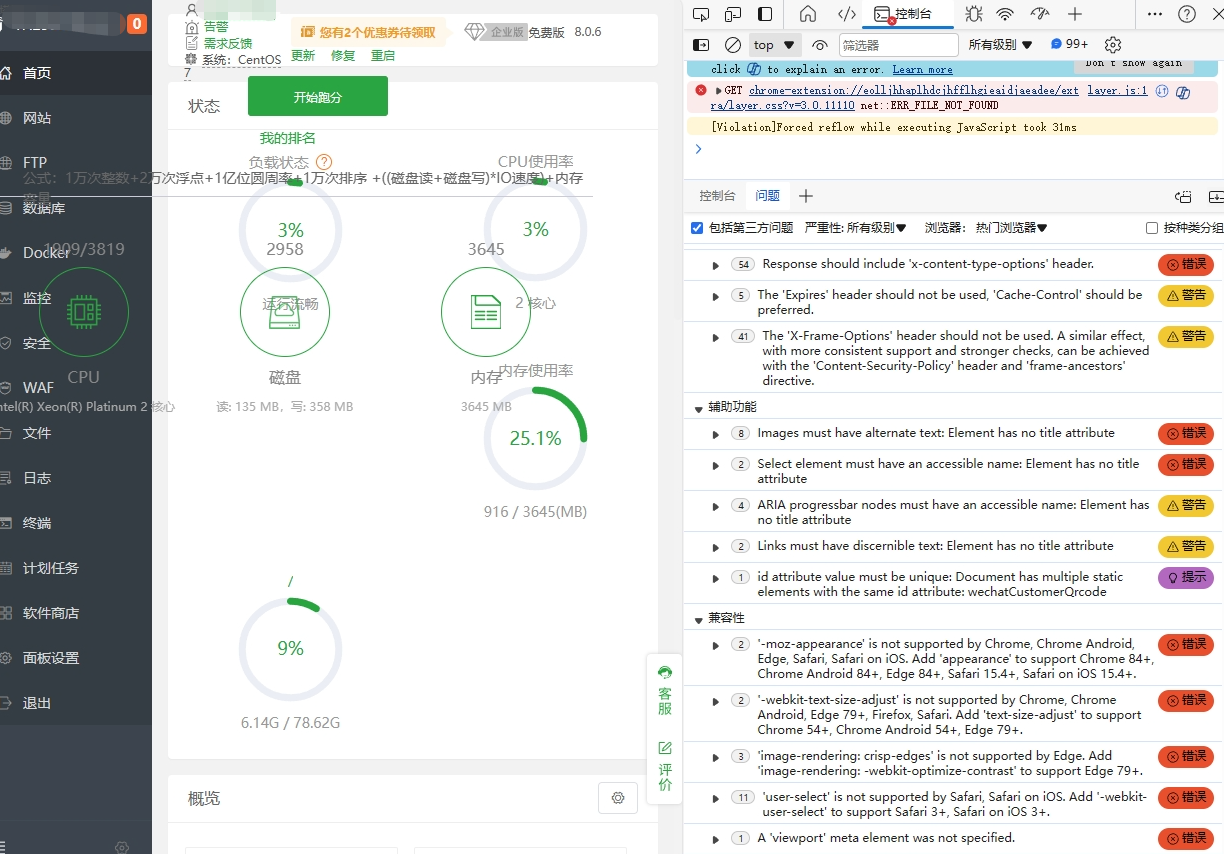Clear the console with the ban icon

(733, 45)
